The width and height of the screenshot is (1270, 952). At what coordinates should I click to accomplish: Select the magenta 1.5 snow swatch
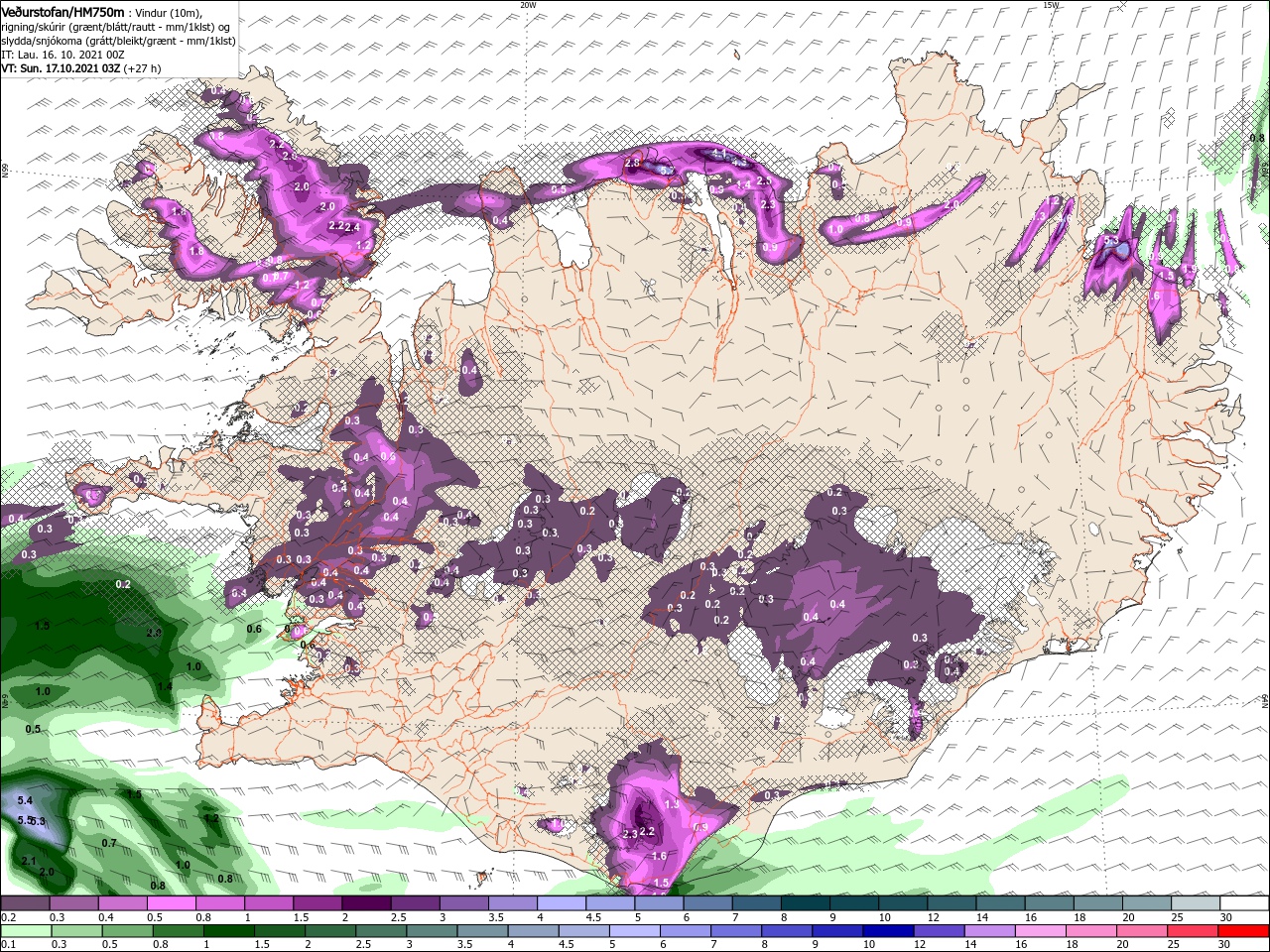coord(317,903)
